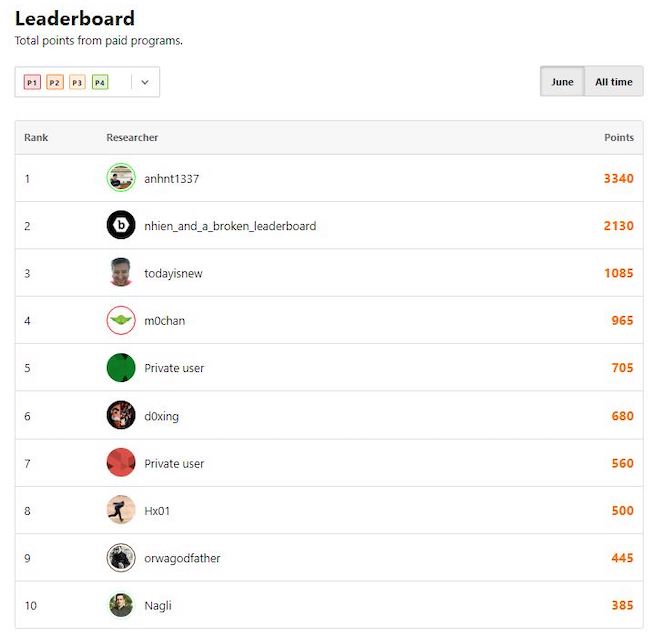Image resolution: width=660 pixels, height=637 pixels.
Task: Toggle the P4 severity filter tag
Action: pyautogui.click(x=100, y=82)
